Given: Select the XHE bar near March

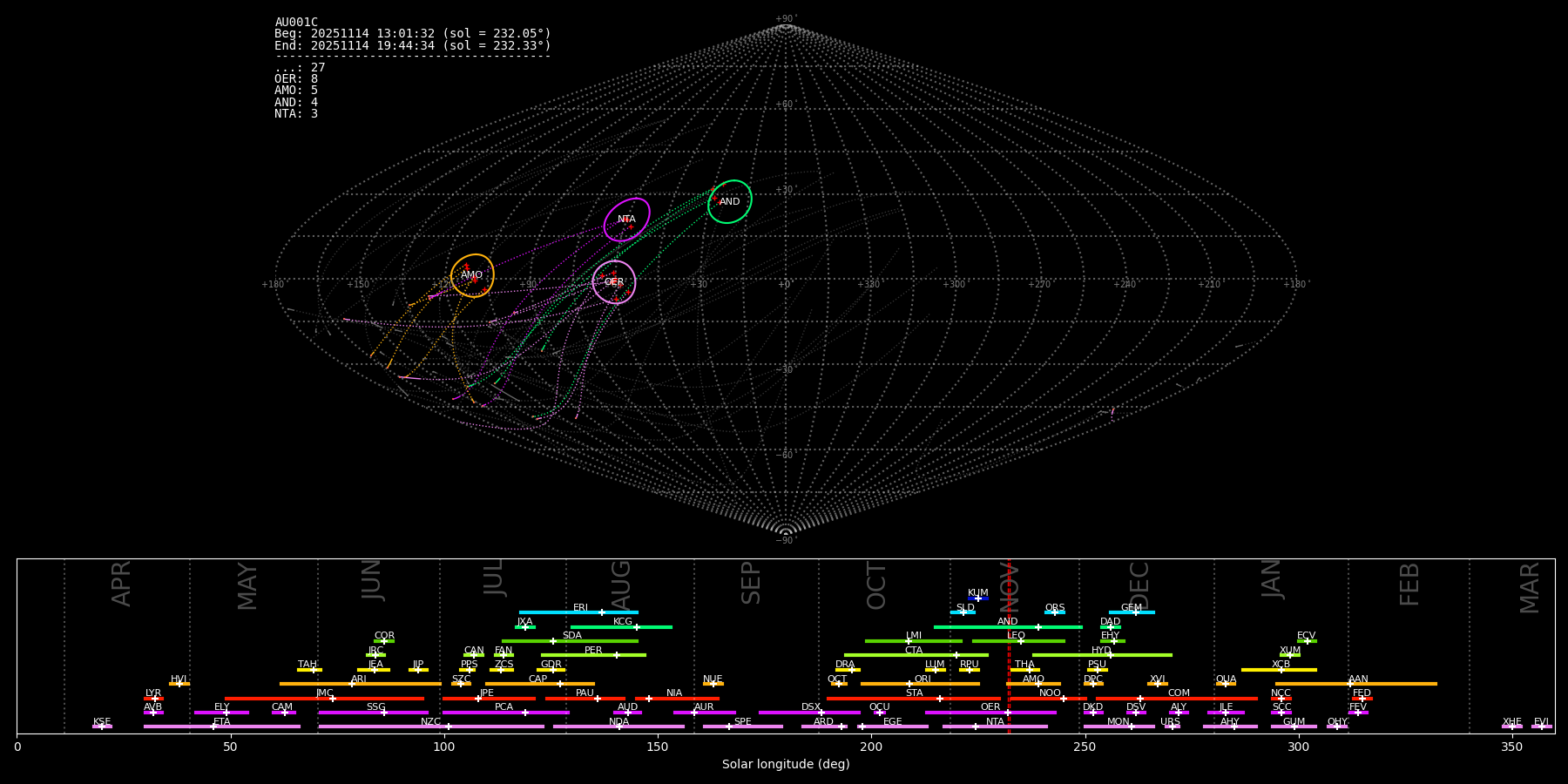Looking at the screenshot, I should 1512,727.
